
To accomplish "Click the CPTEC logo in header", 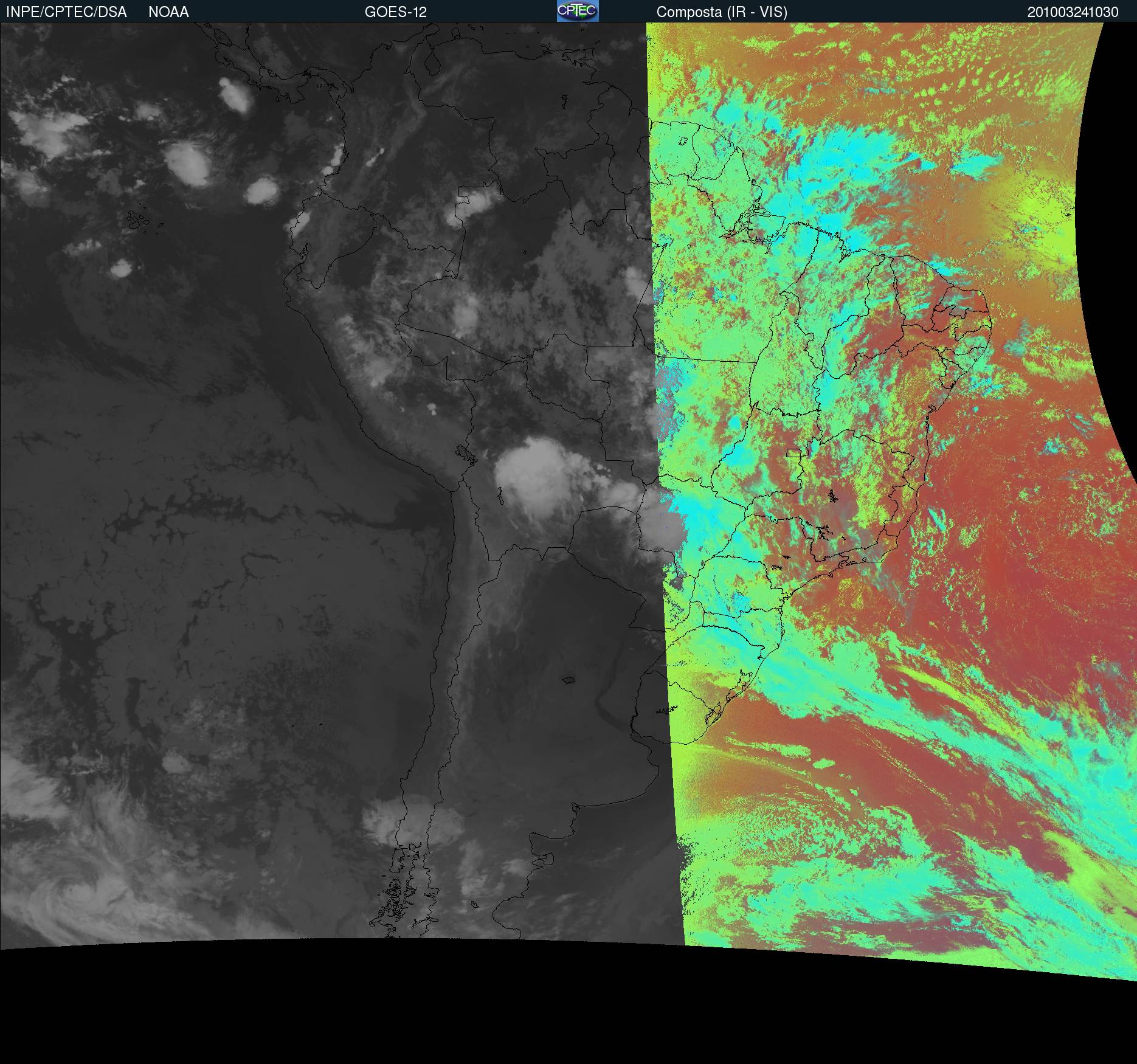I will (578, 11).
